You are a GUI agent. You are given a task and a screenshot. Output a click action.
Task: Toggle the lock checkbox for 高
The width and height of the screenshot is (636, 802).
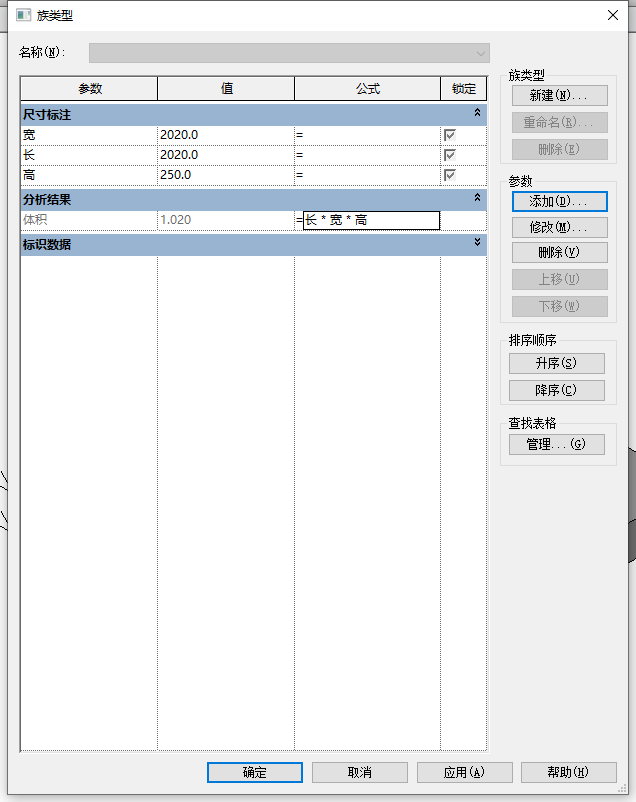point(450,175)
